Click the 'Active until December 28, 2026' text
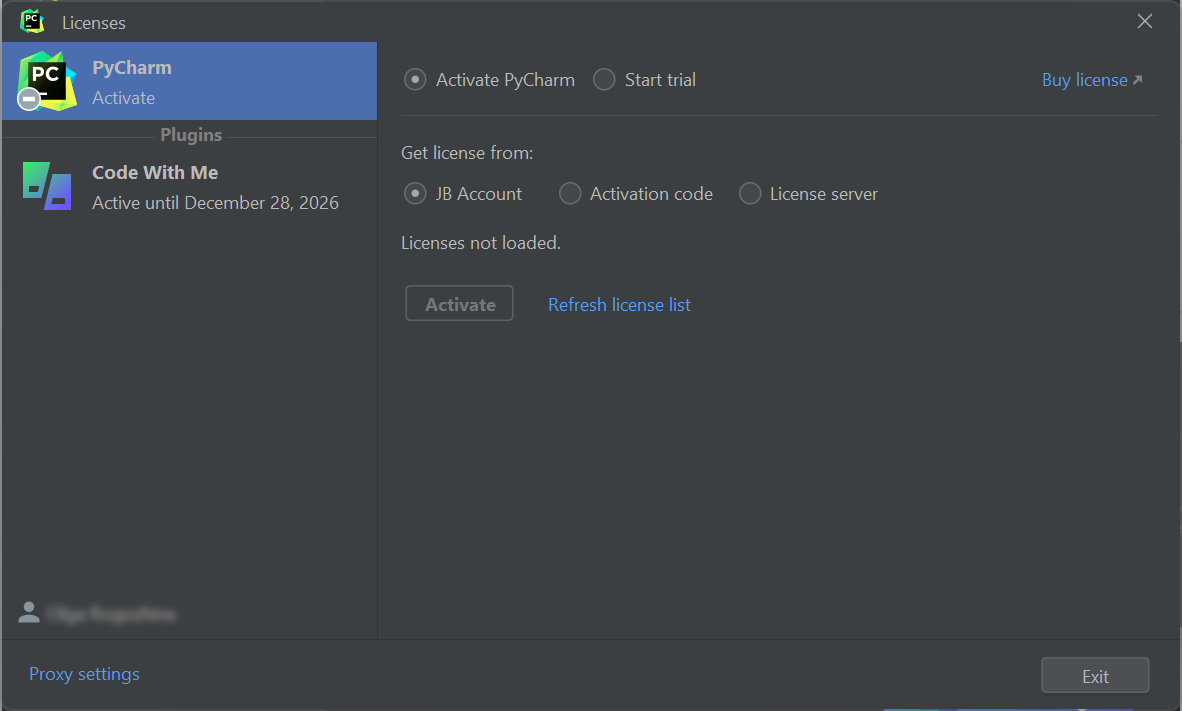 (x=215, y=203)
